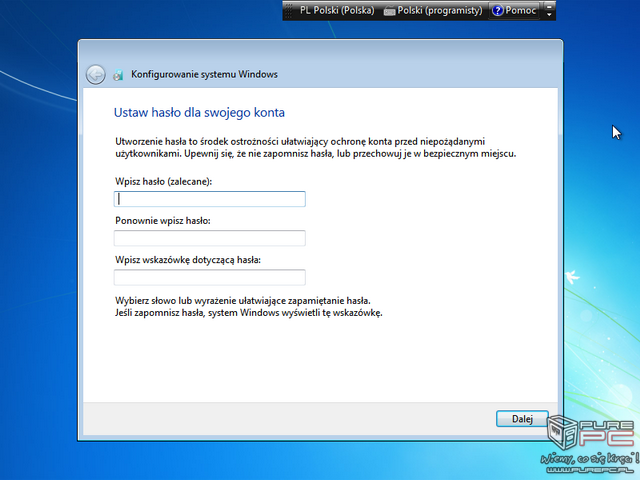Grab the language bar drag handle
The width and height of the screenshot is (640, 480).
(x=289, y=10)
